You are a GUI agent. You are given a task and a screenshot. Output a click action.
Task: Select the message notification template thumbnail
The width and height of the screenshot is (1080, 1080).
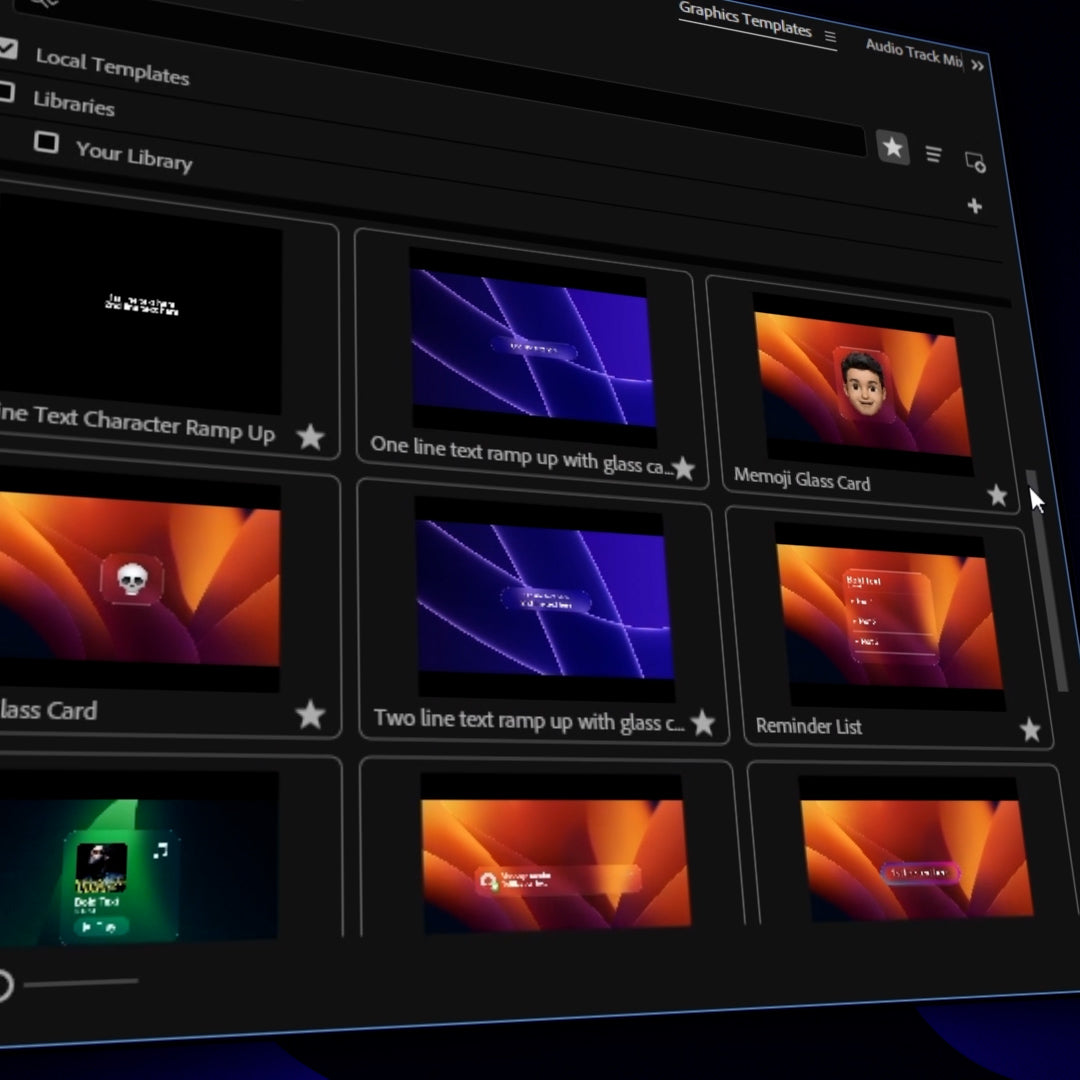[555, 854]
